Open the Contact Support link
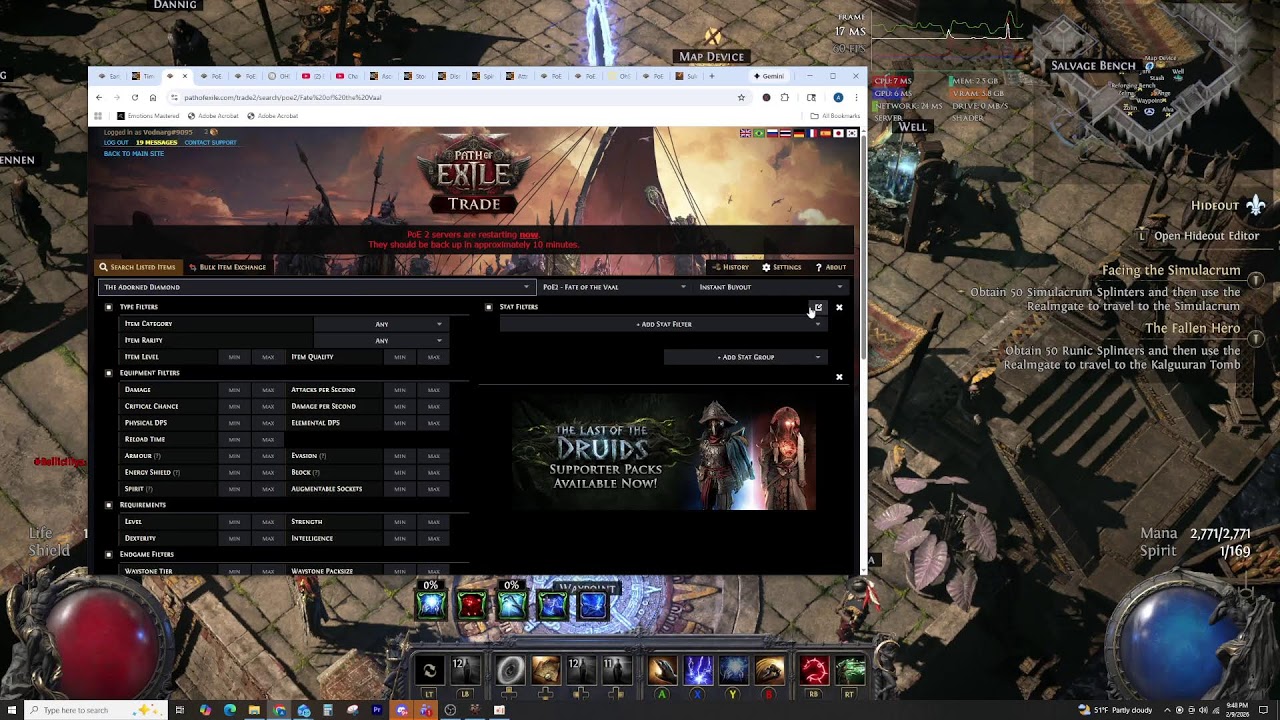This screenshot has width=1280, height=720. pyautogui.click(x=210, y=143)
